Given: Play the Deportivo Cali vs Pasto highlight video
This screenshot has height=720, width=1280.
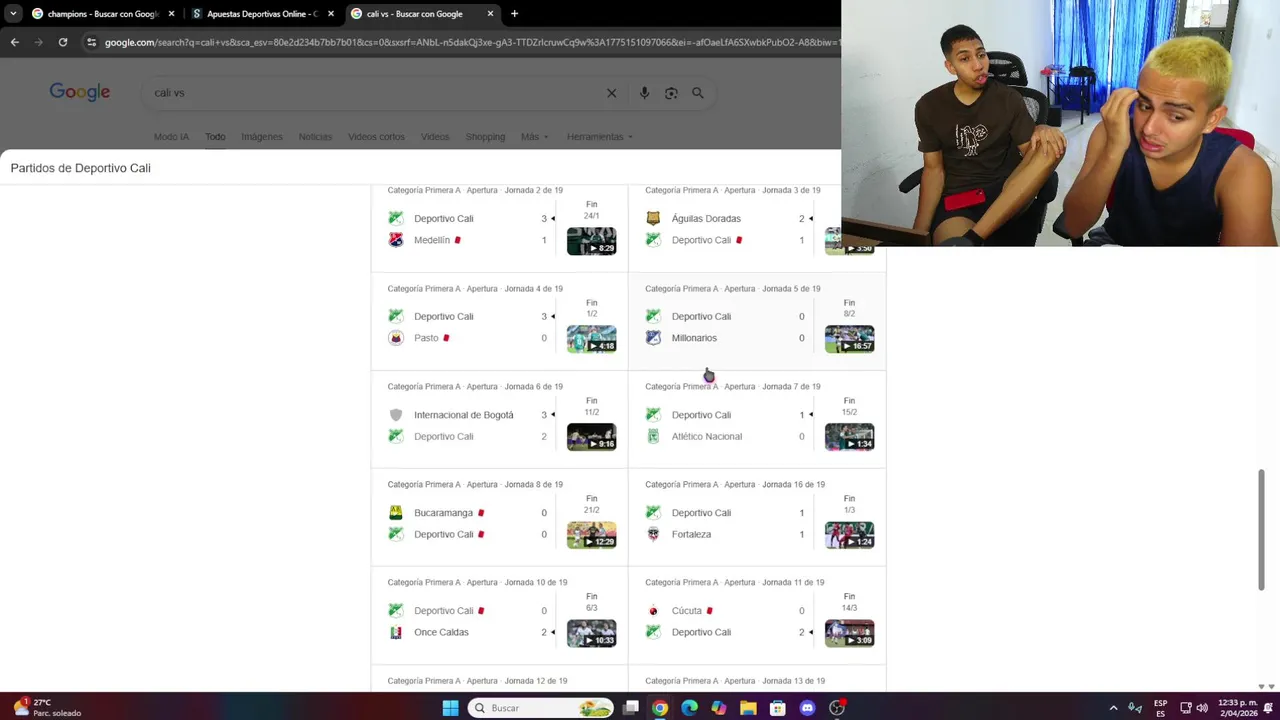Looking at the screenshot, I should 592,339.
